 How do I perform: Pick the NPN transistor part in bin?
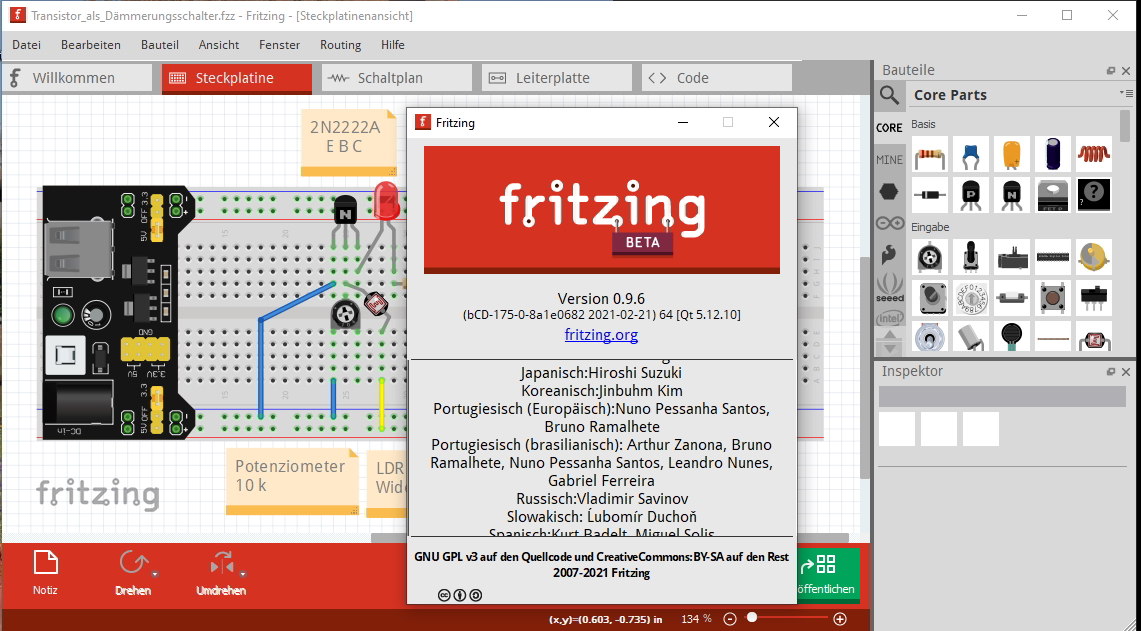(x=1011, y=195)
